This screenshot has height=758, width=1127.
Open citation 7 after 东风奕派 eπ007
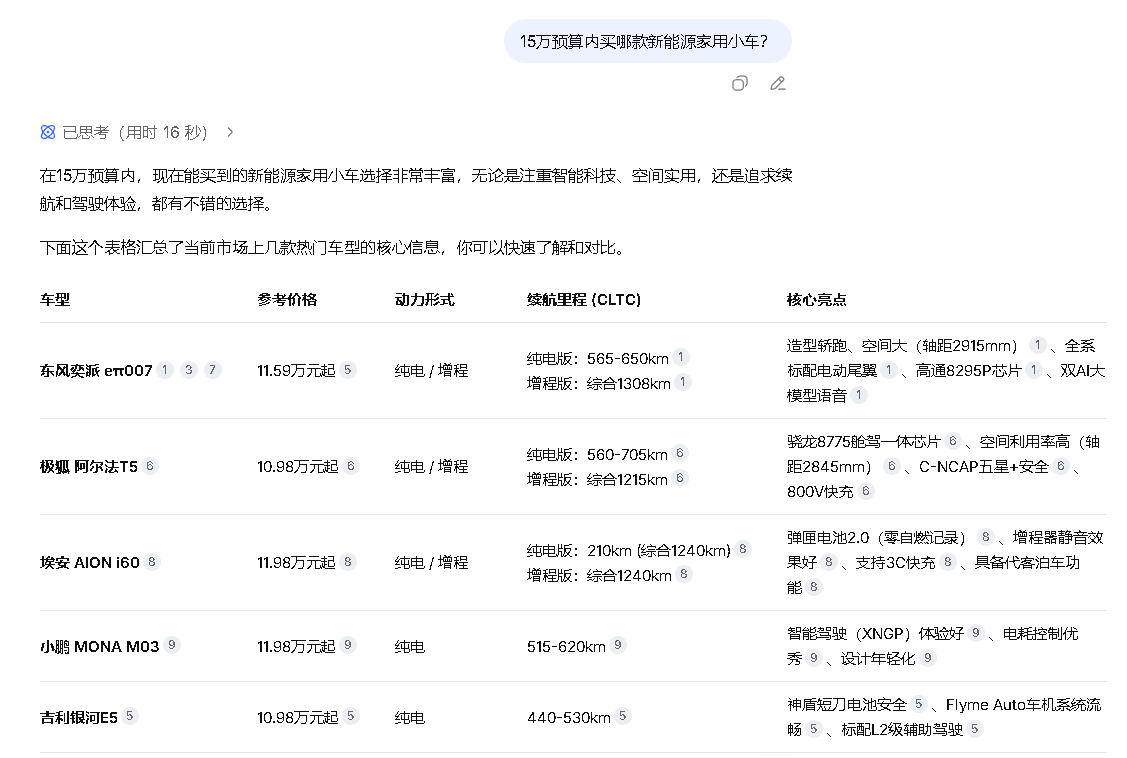point(212,369)
